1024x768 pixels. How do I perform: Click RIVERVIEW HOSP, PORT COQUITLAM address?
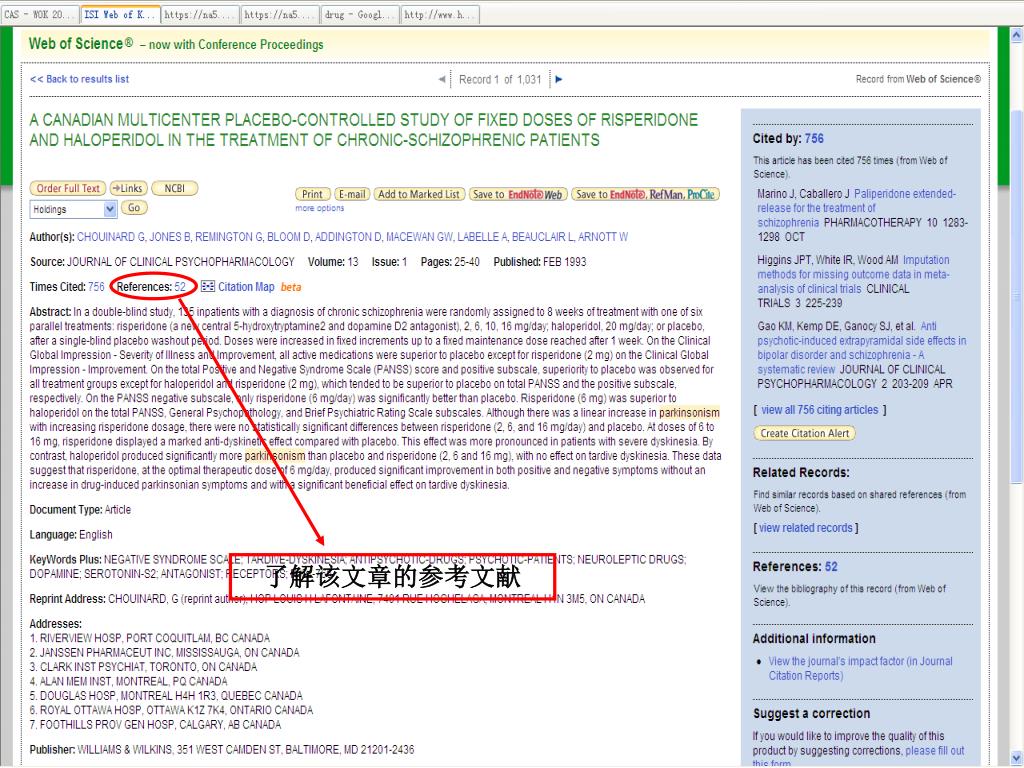click(x=150, y=638)
